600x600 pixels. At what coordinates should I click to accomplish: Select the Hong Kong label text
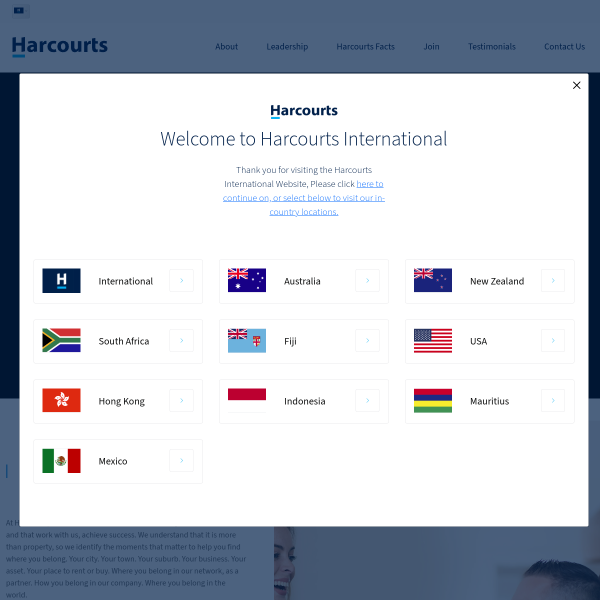coord(121,401)
